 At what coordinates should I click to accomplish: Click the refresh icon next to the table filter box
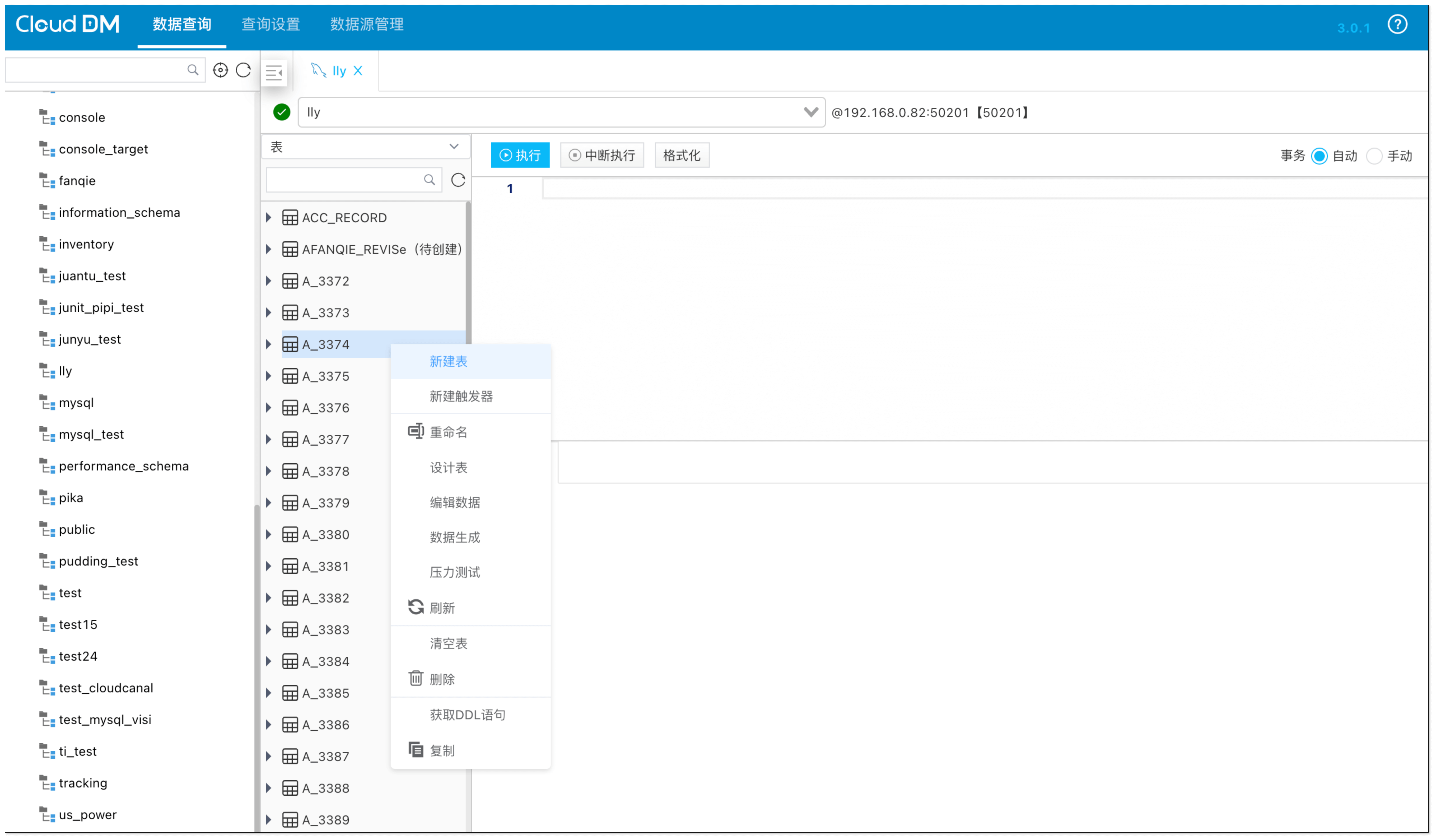click(458, 180)
